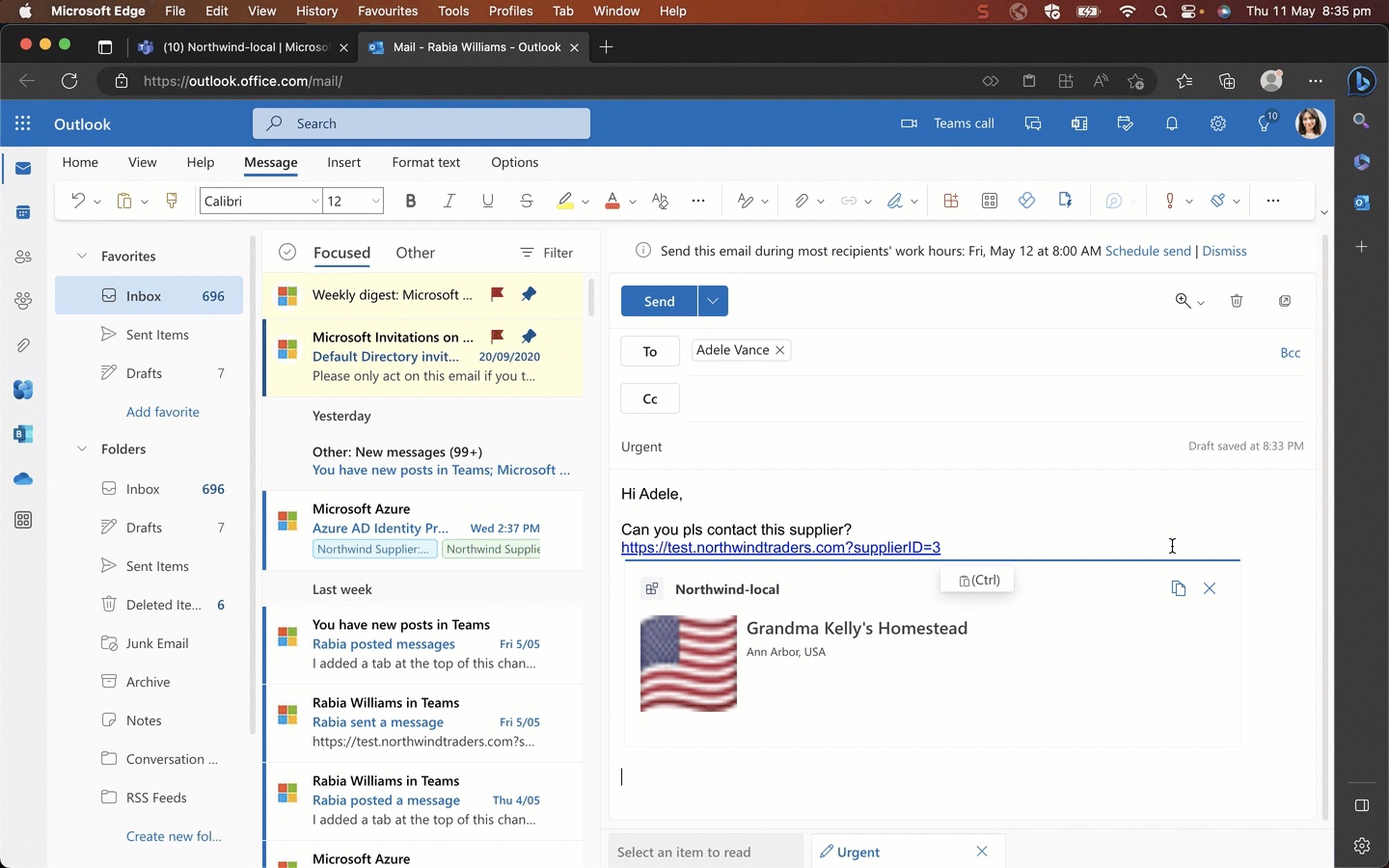Image resolution: width=1389 pixels, height=868 pixels.
Task: Remove the Northwind-local link preview card
Action: pyautogui.click(x=1210, y=588)
